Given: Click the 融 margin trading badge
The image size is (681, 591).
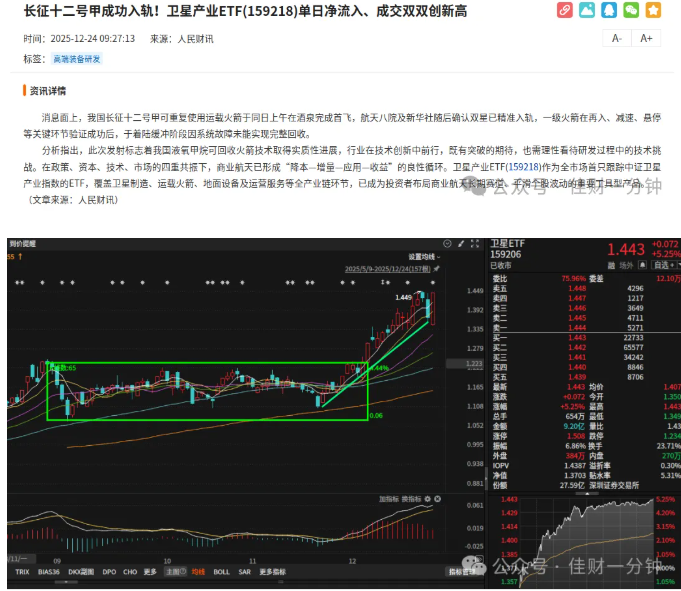Looking at the screenshot, I should (x=611, y=265).
